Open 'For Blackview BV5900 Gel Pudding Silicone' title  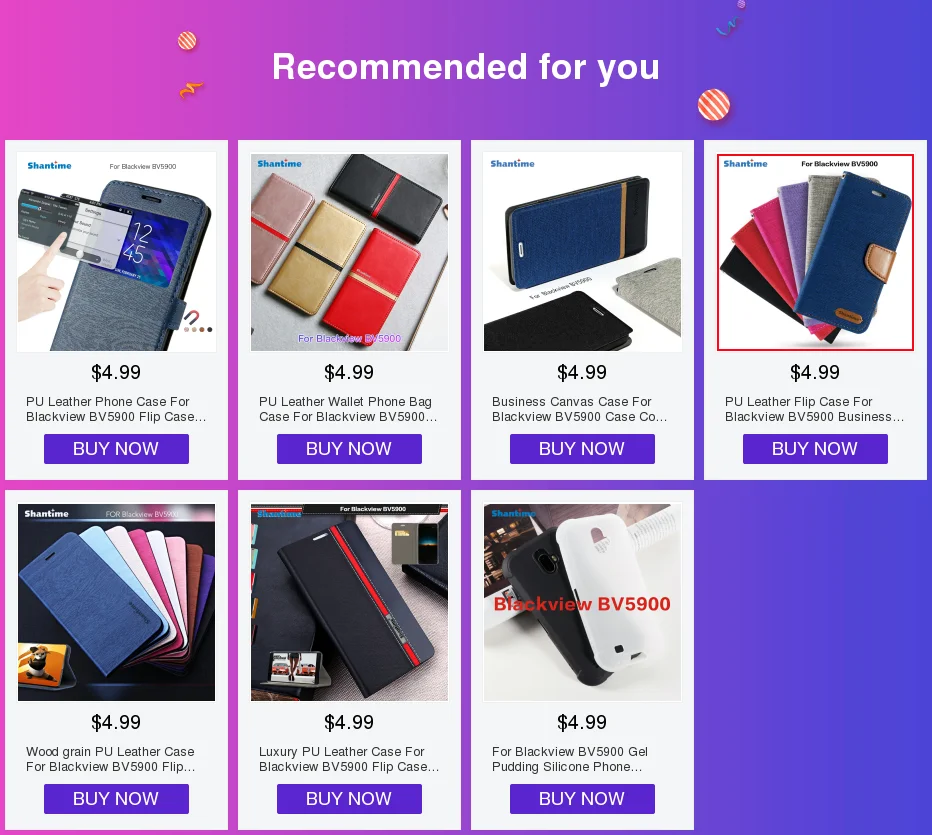570,759
